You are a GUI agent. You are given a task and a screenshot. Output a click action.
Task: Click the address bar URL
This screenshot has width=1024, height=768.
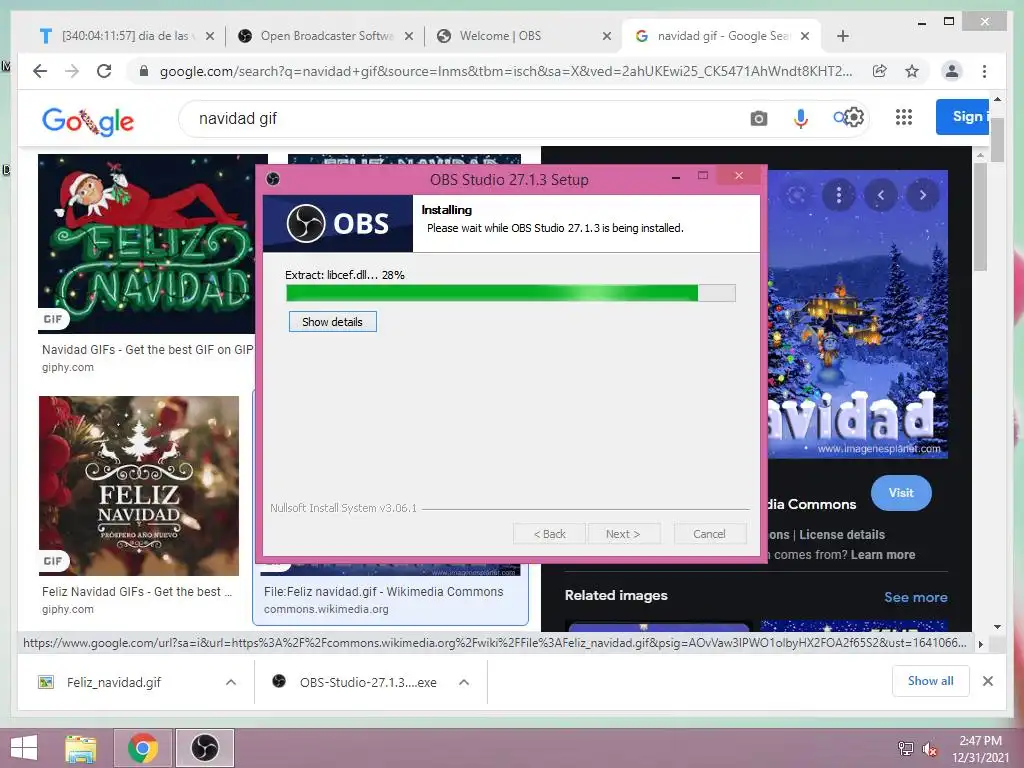pyautogui.click(x=505, y=71)
